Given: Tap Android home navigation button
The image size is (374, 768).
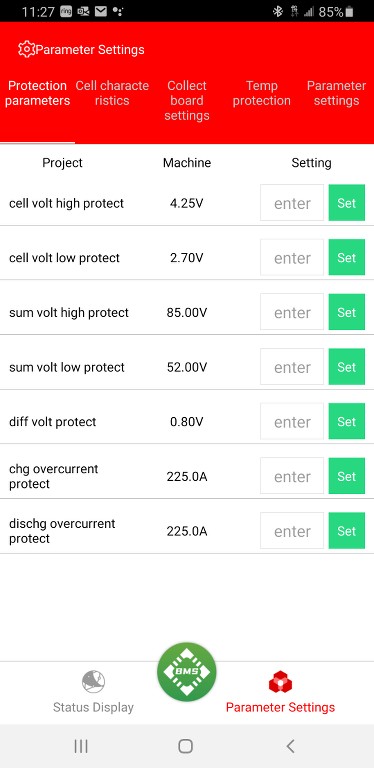Looking at the screenshot, I should [x=186, y=746].
